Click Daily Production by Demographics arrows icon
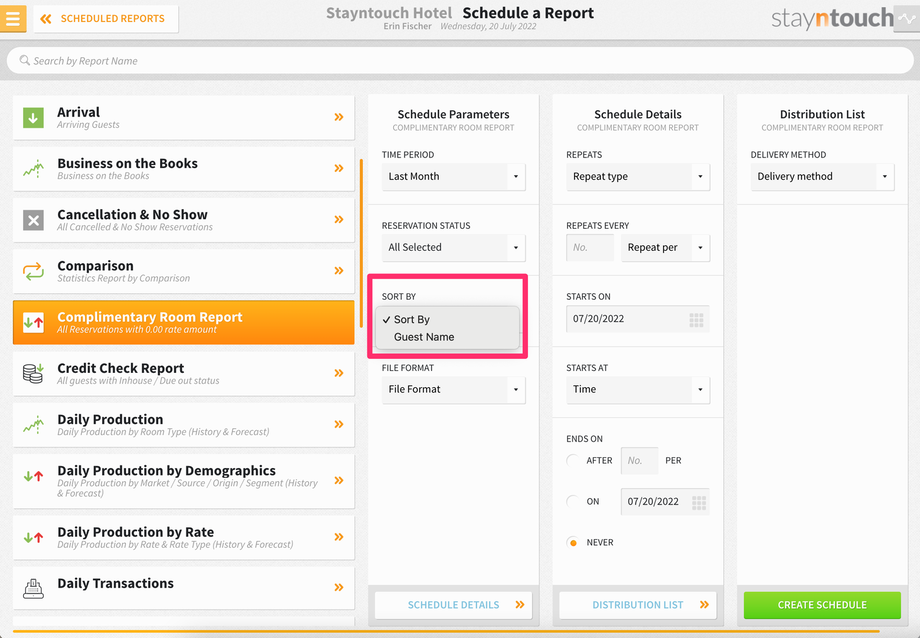This screenshot has height=638, width=920. 33,476
